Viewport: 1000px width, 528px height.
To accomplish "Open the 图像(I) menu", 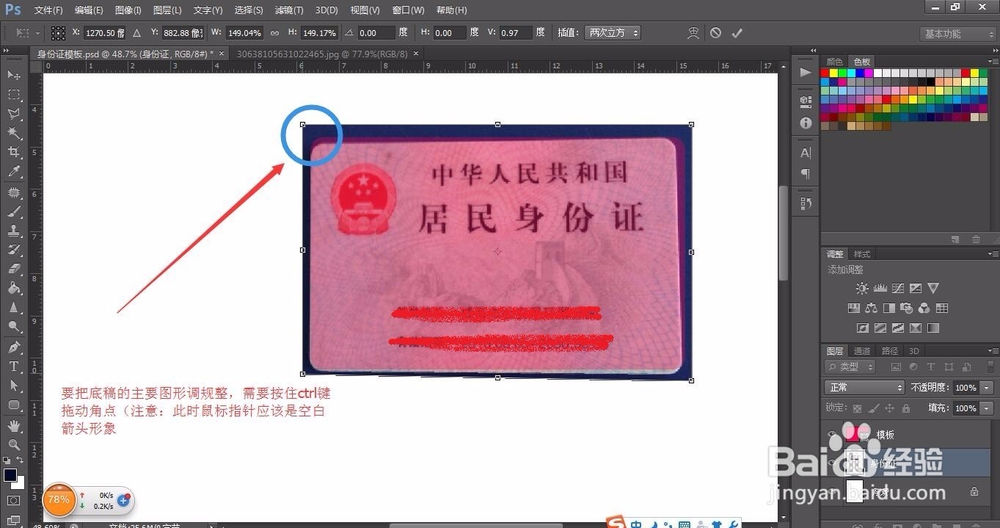I will [x=128, y=10].
